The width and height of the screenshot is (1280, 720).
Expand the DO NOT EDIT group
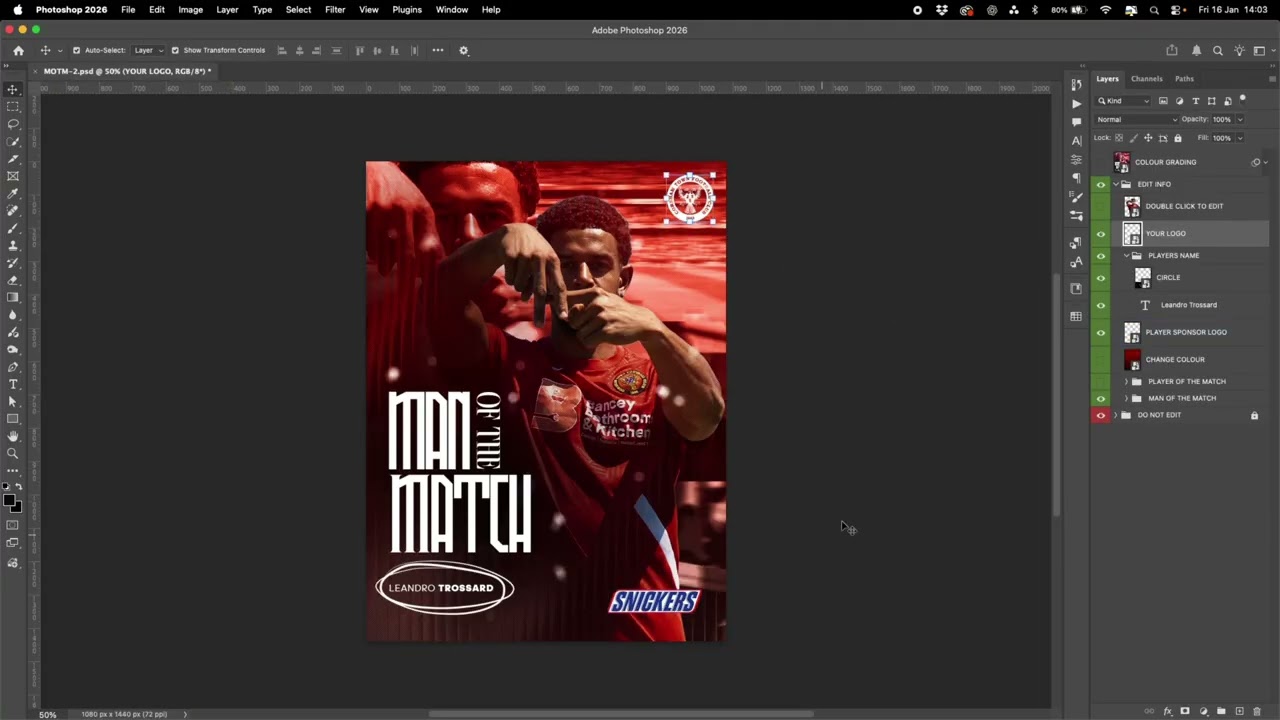pyautogui.click(x=1116, y=415)
